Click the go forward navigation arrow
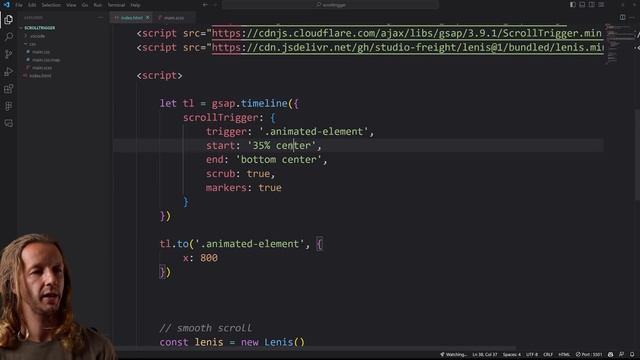 (x=215, y=5)
